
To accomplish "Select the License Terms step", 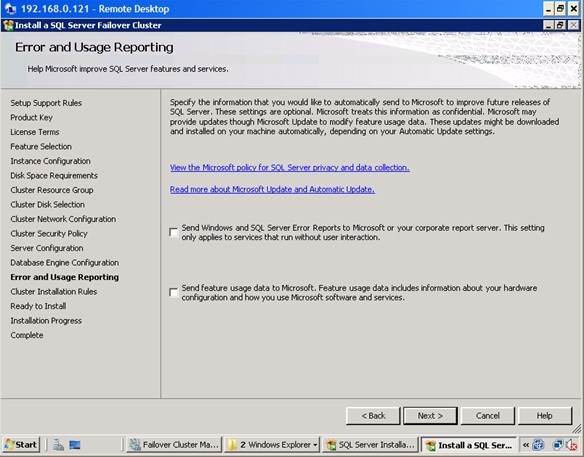I will pyautogui.click(x=35, y=132).
